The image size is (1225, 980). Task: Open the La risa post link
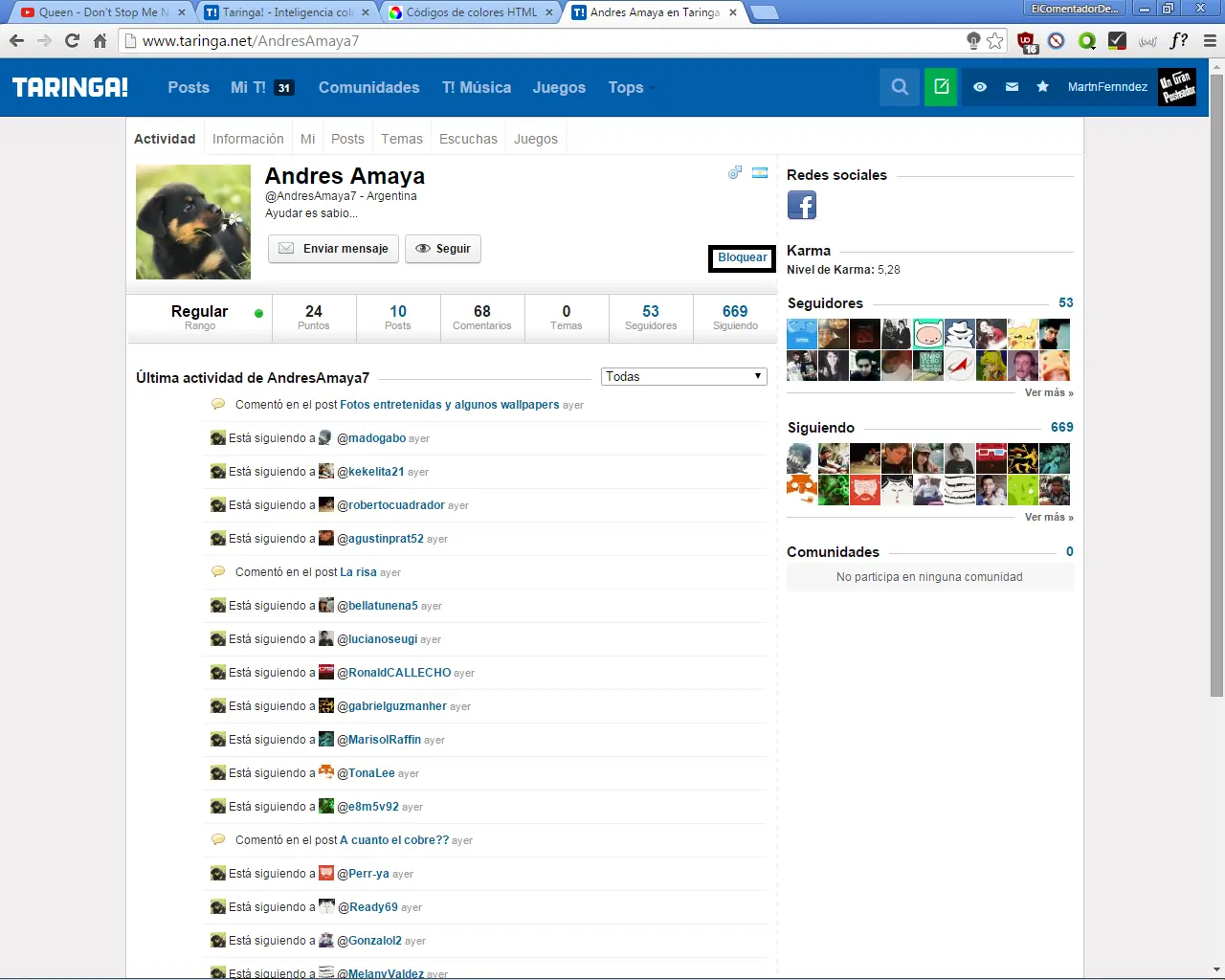pos(359,572)
